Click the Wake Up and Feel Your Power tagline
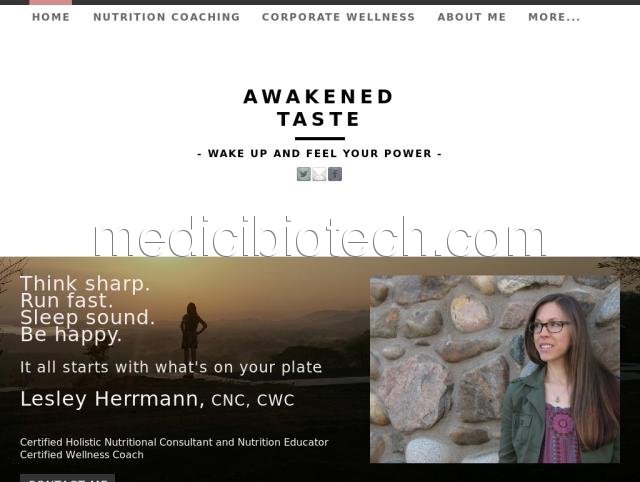Image resolution: width=640 pixels, height=482 pixels. [319, 153]
